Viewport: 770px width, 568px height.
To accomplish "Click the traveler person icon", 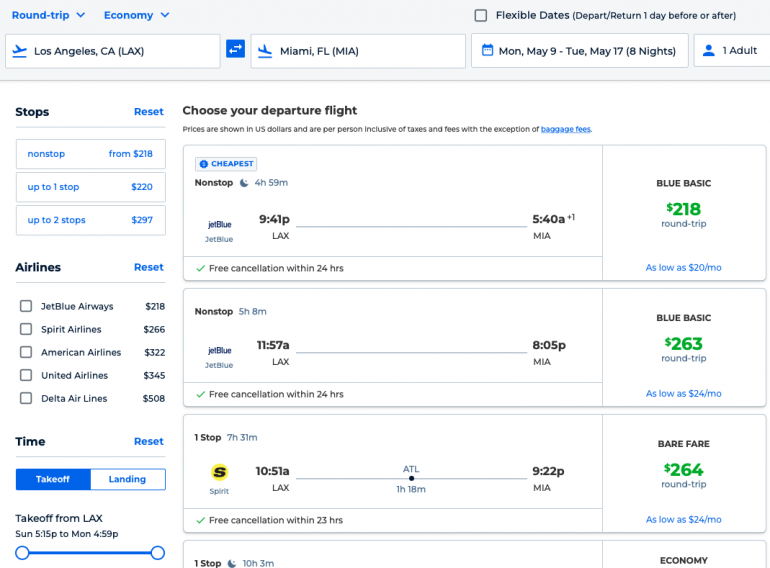I will 709,50.
